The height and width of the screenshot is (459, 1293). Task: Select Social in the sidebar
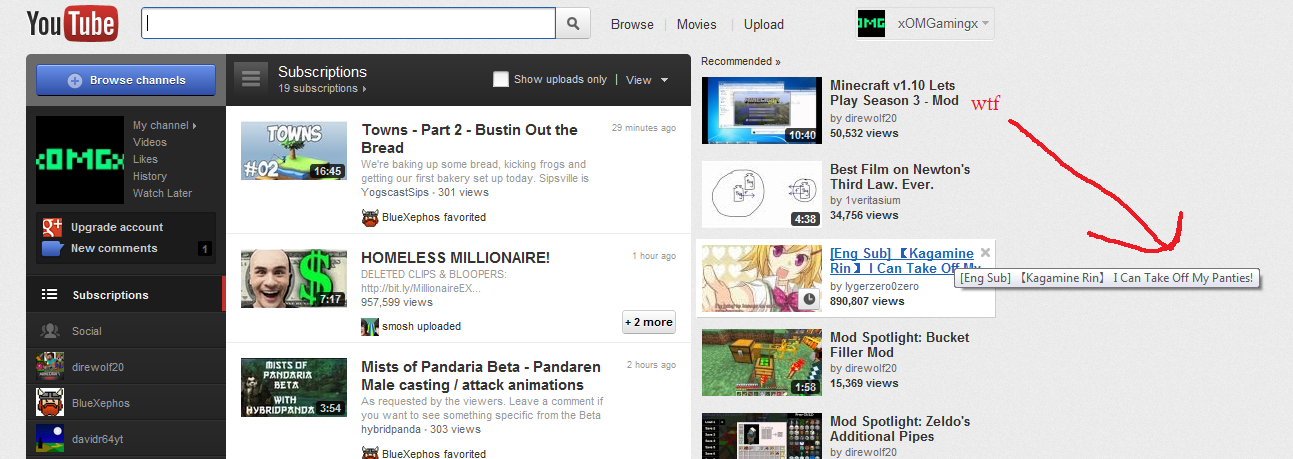126,331
